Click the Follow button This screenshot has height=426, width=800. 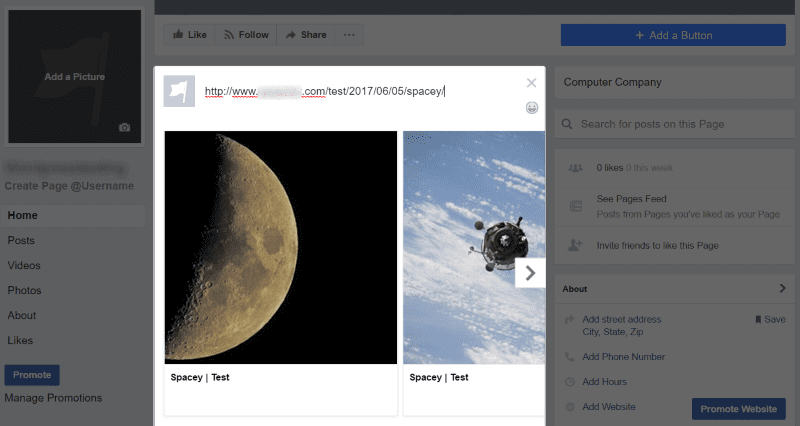pos(246,35)
